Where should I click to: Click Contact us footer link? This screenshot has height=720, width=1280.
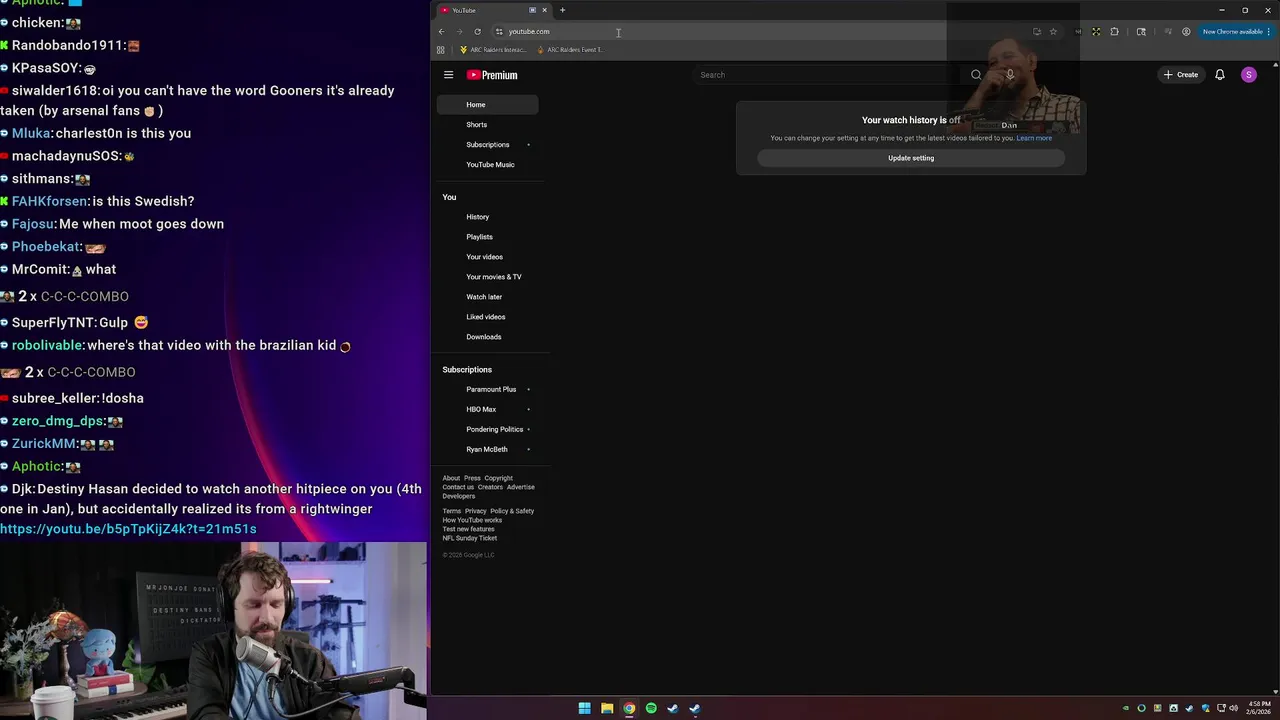(458, 487)
